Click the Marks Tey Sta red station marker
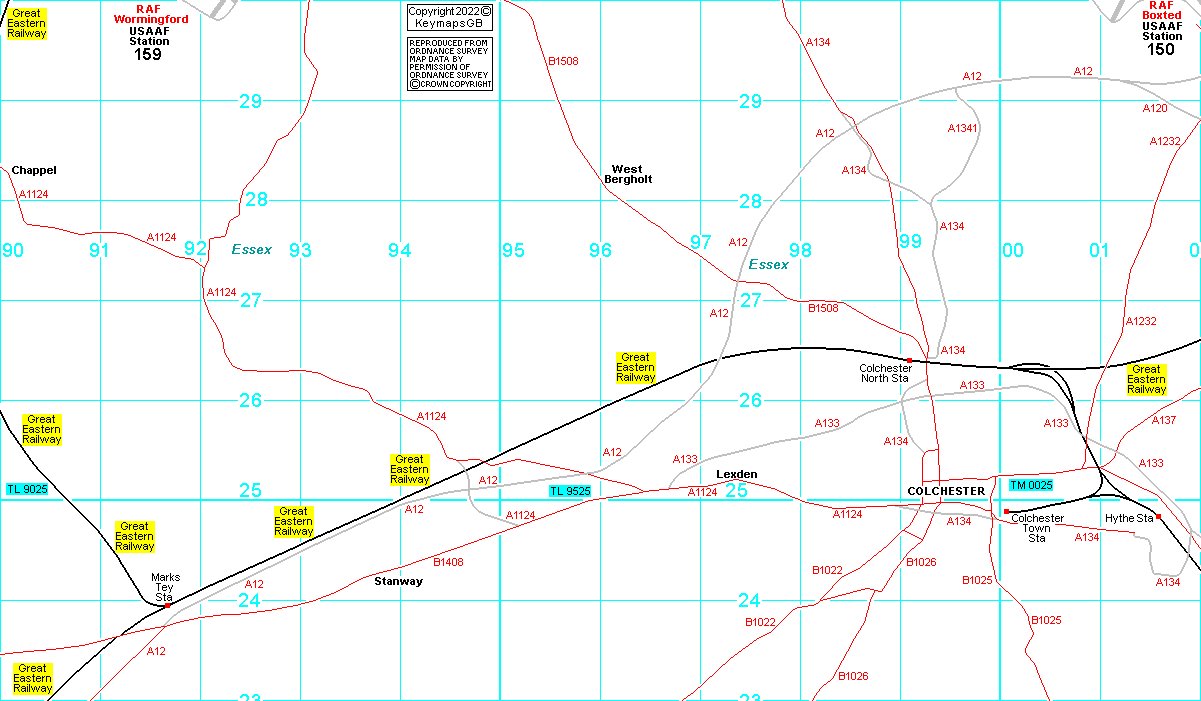1201x701 pixels. point(167,605)
